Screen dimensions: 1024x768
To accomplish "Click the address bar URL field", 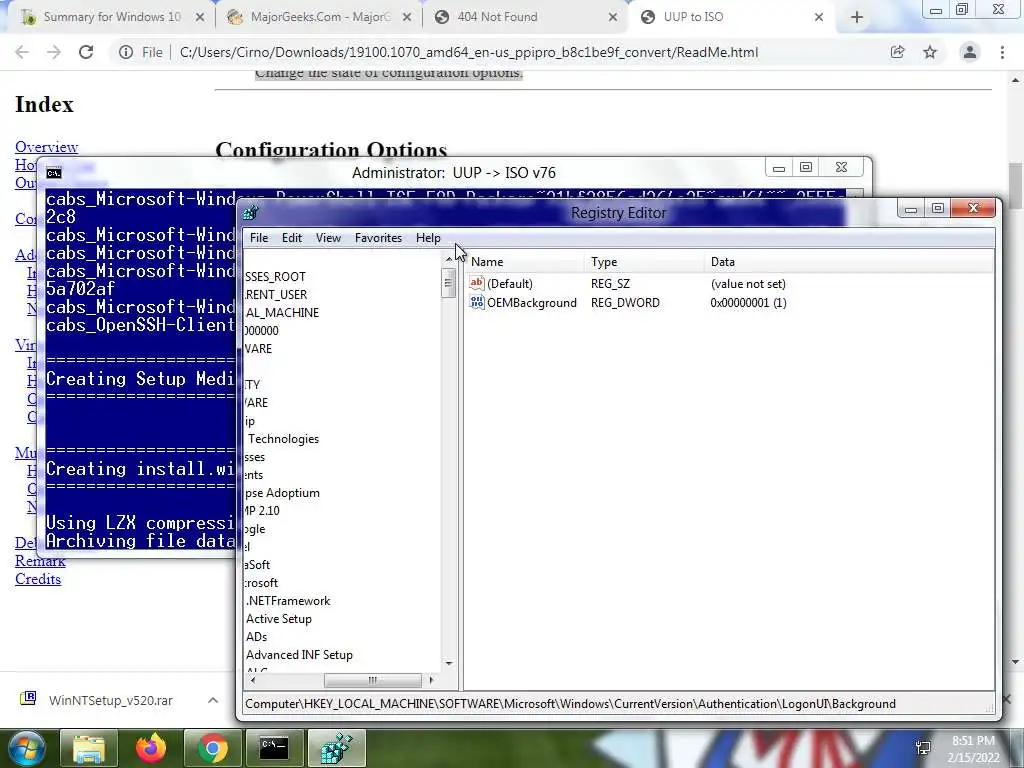I will click(x=468, y=52).
